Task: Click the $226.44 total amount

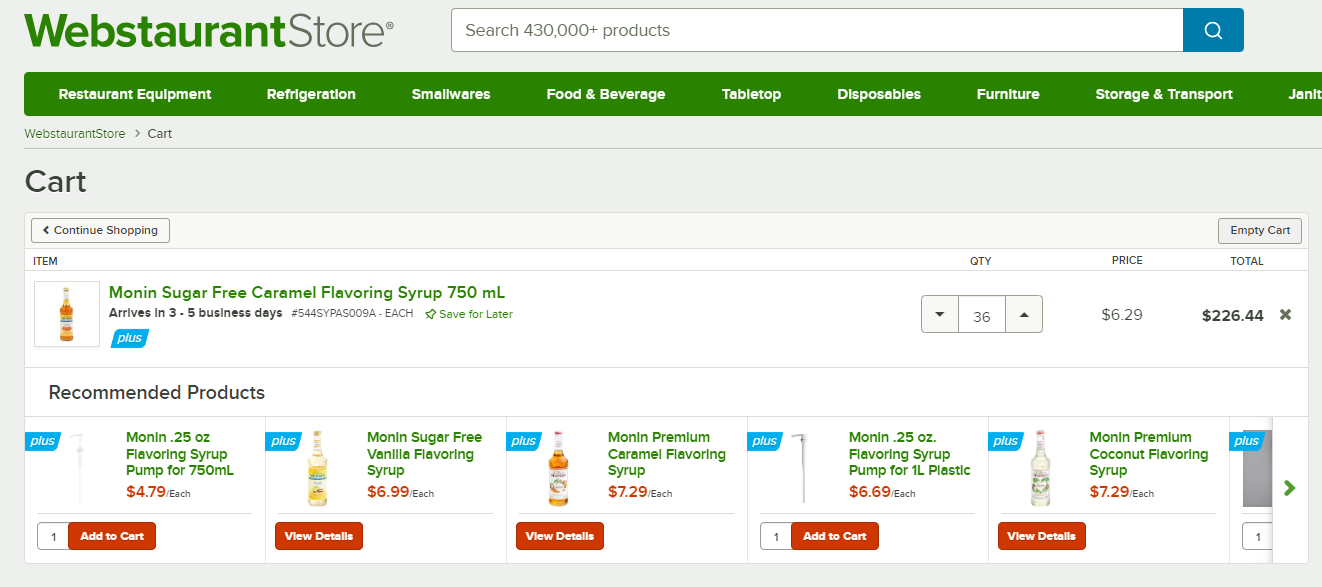Action: (1233, 315)
